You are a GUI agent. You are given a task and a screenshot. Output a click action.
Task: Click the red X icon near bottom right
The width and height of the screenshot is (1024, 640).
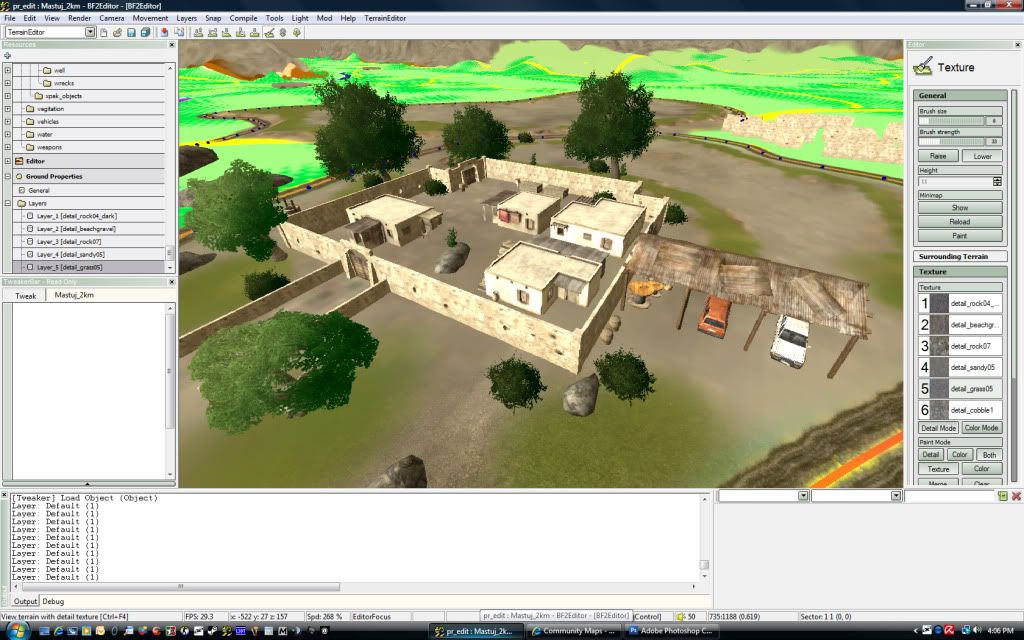pyautogui.click(x=1016, y=496)
